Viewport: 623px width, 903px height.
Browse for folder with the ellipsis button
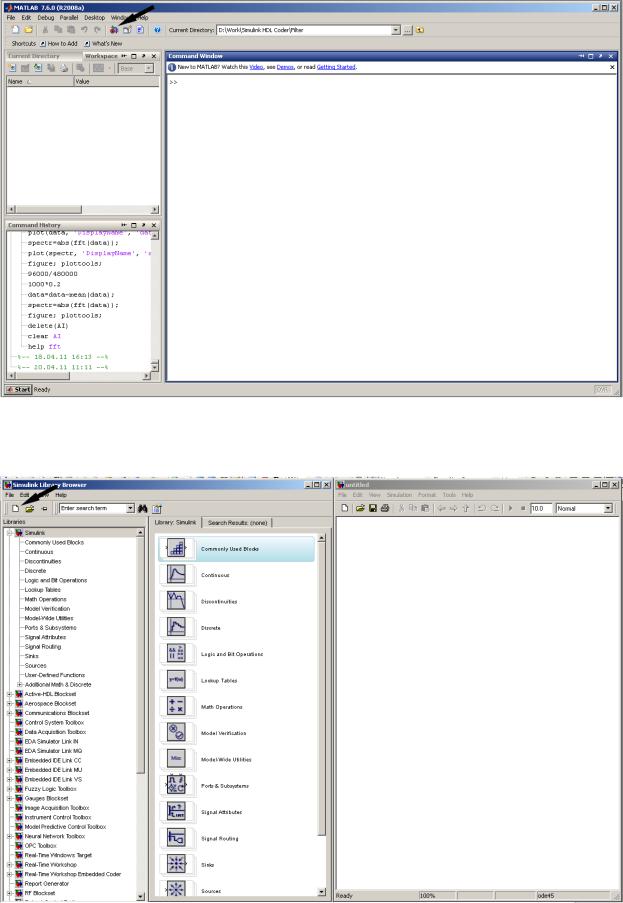[x=408, y=30]
